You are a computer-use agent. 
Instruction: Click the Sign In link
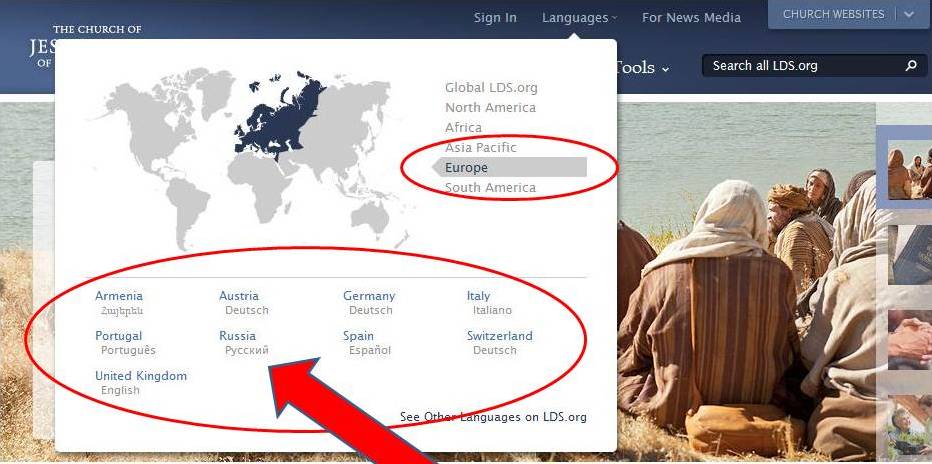pos(495,17)
